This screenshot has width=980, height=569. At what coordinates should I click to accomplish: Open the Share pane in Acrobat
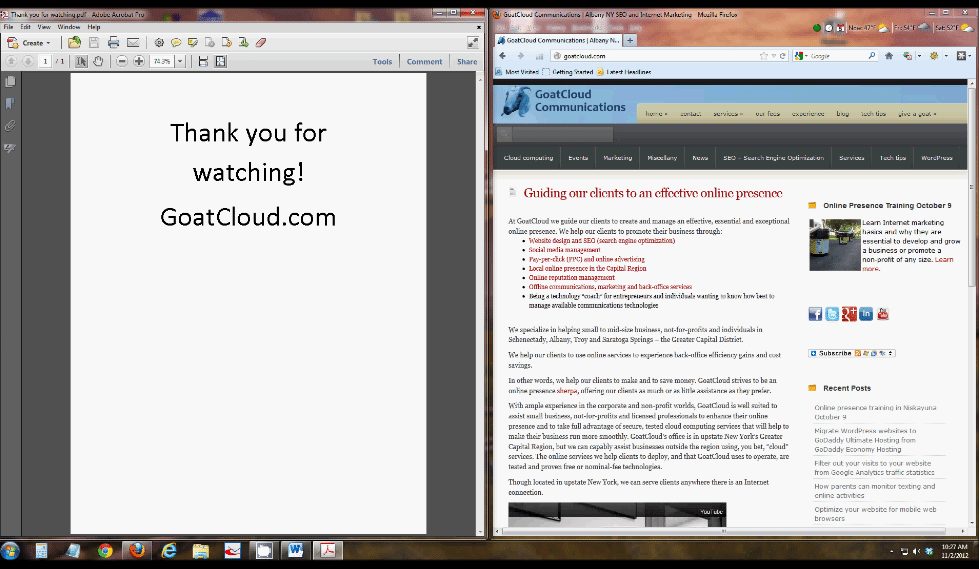point(467,61)
